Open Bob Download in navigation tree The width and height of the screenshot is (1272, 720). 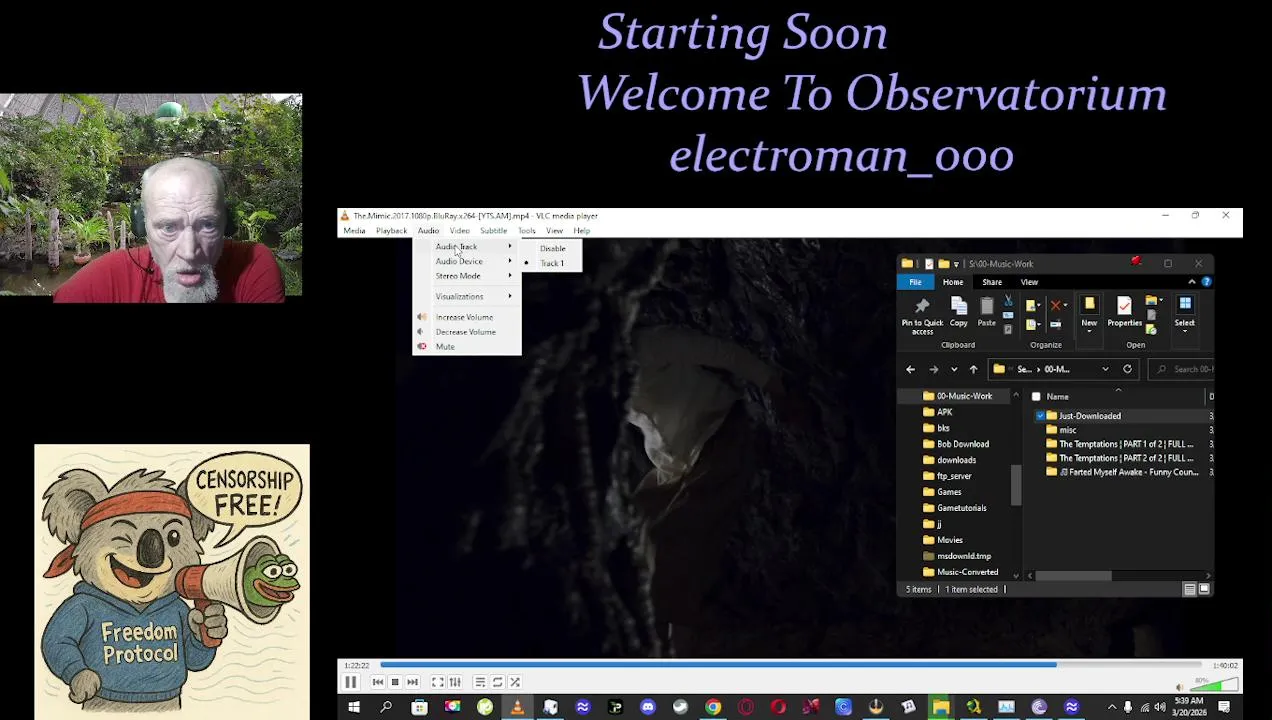click(955, 444)
